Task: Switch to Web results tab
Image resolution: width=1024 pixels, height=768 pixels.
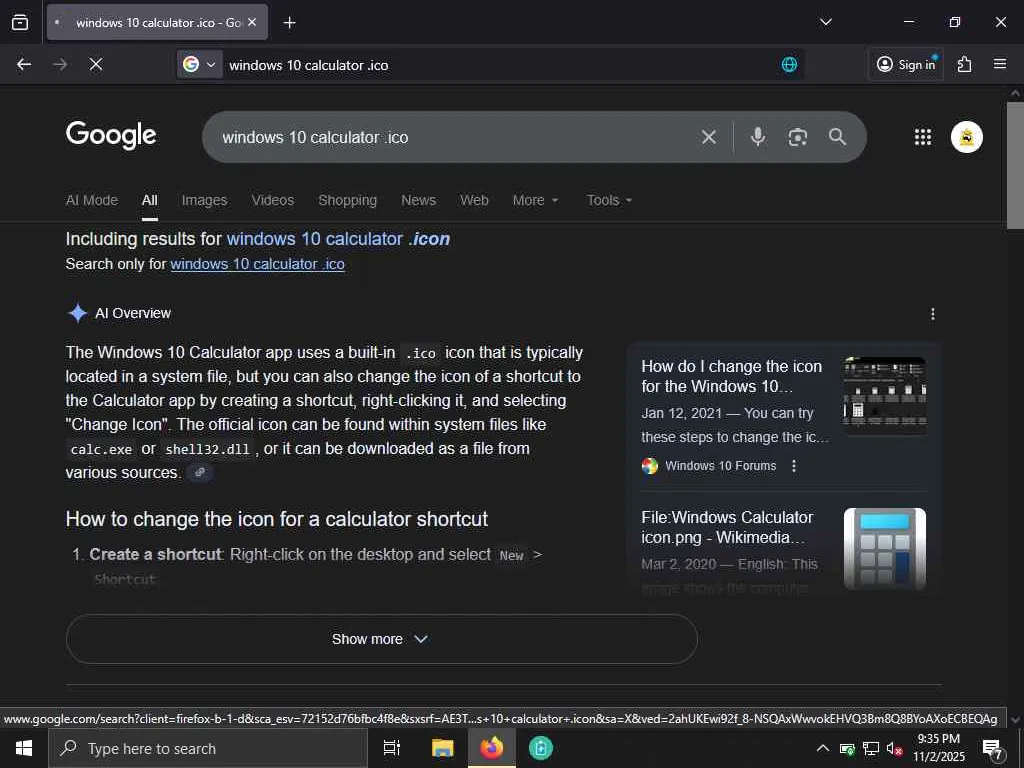Action: point(474,200)
